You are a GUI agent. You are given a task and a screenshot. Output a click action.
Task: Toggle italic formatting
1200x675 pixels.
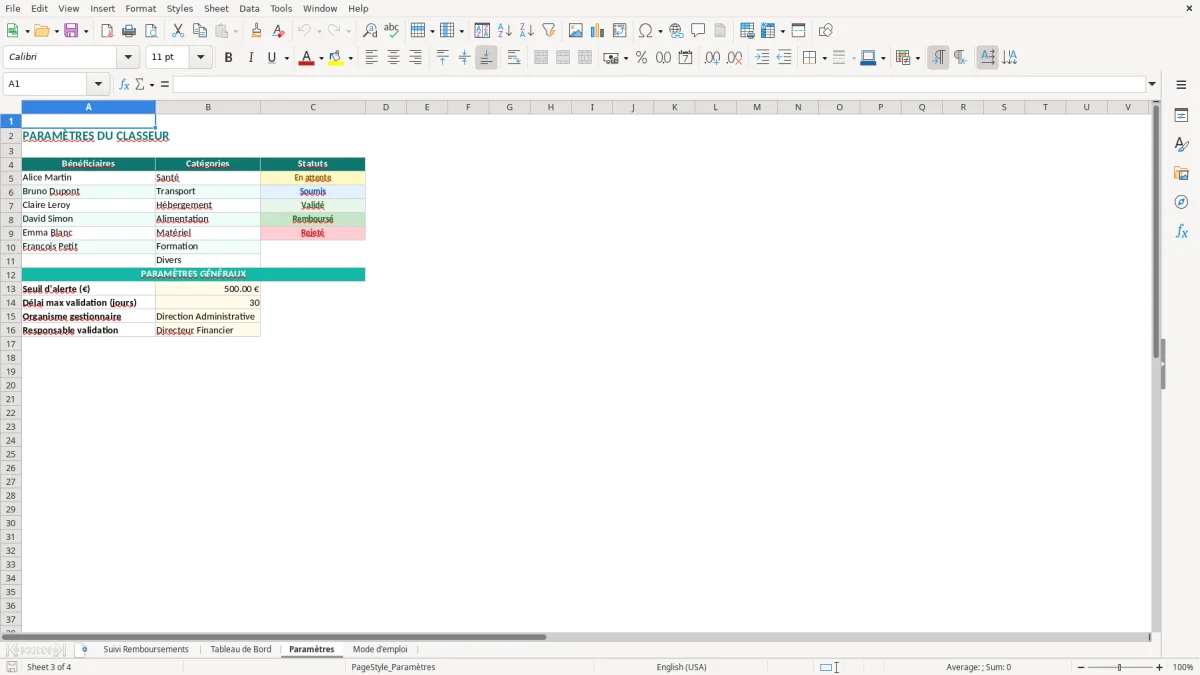pos(250,58)
